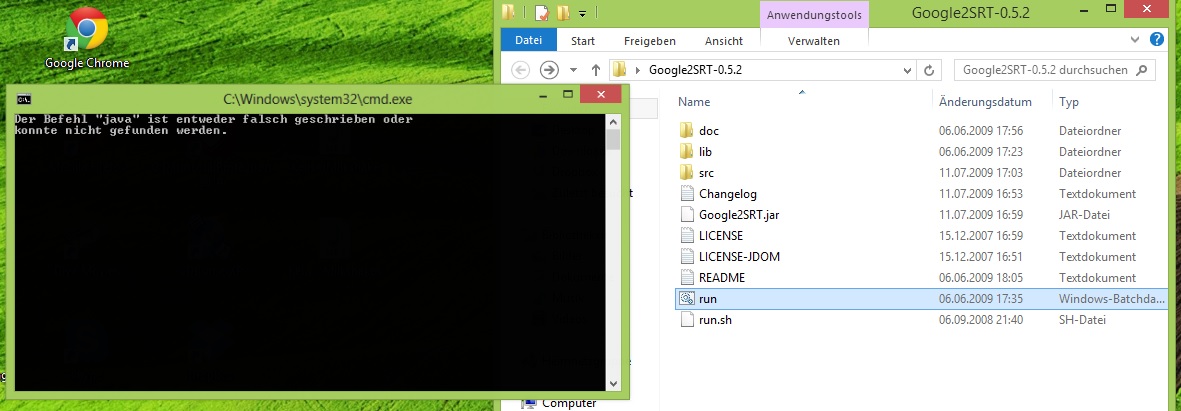
Task: Open the Datei file menu
Action: click(527, 41)
